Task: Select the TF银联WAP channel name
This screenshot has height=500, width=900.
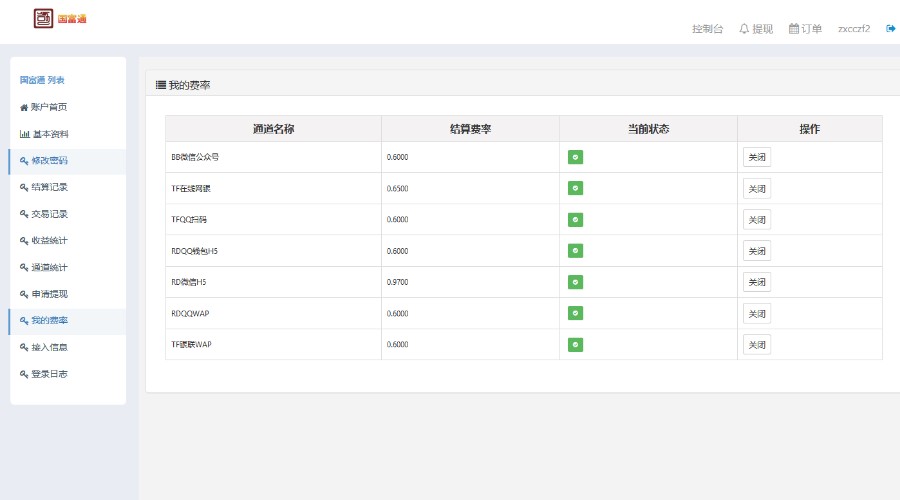Action: coord(191,344)
